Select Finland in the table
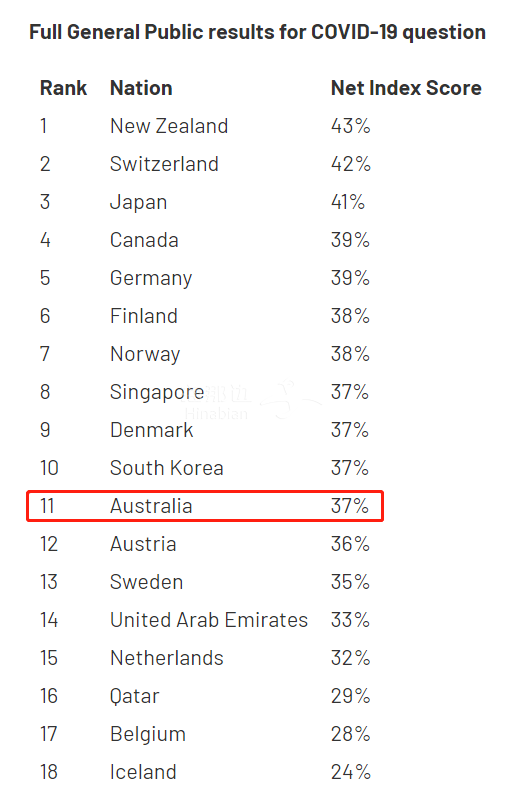 click(x=144, y=316)
